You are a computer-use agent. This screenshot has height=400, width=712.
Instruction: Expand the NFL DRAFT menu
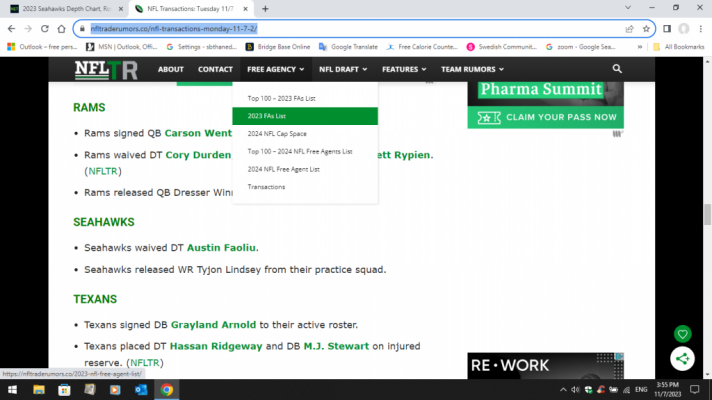pos(343,69)
